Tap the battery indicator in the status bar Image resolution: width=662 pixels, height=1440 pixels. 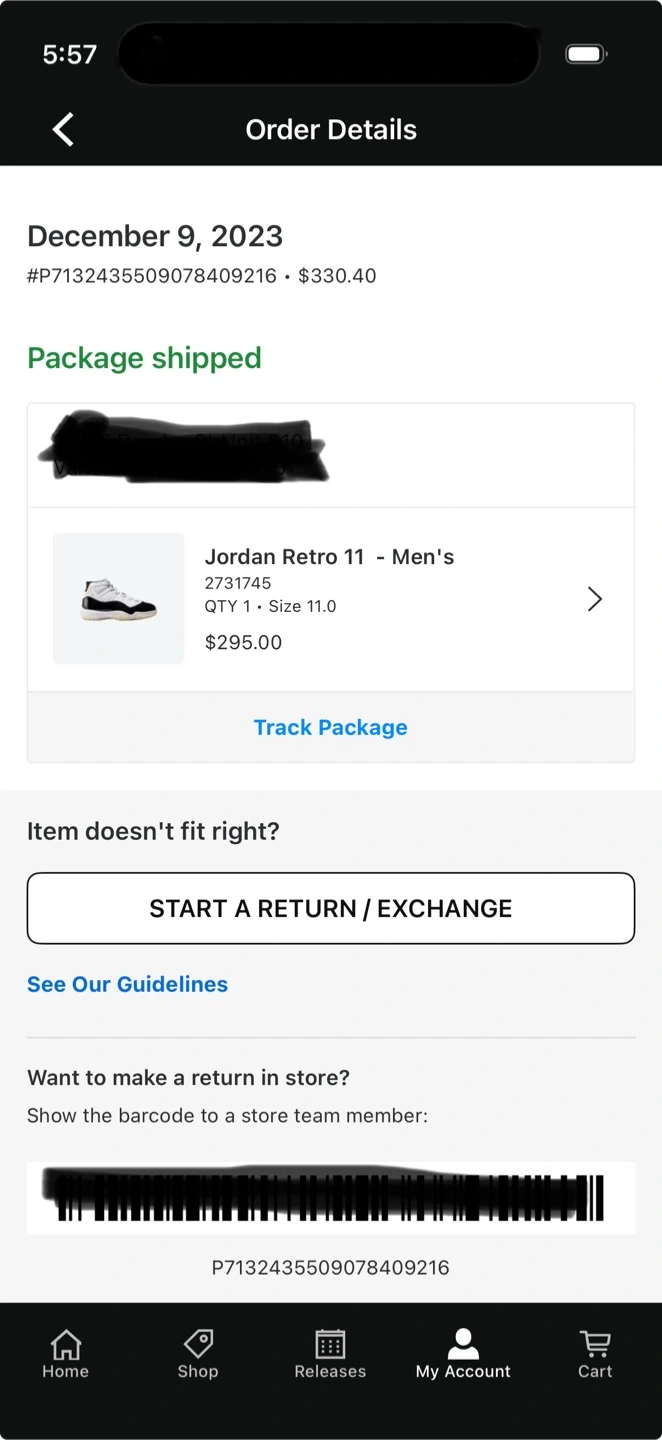pos(586,54)
